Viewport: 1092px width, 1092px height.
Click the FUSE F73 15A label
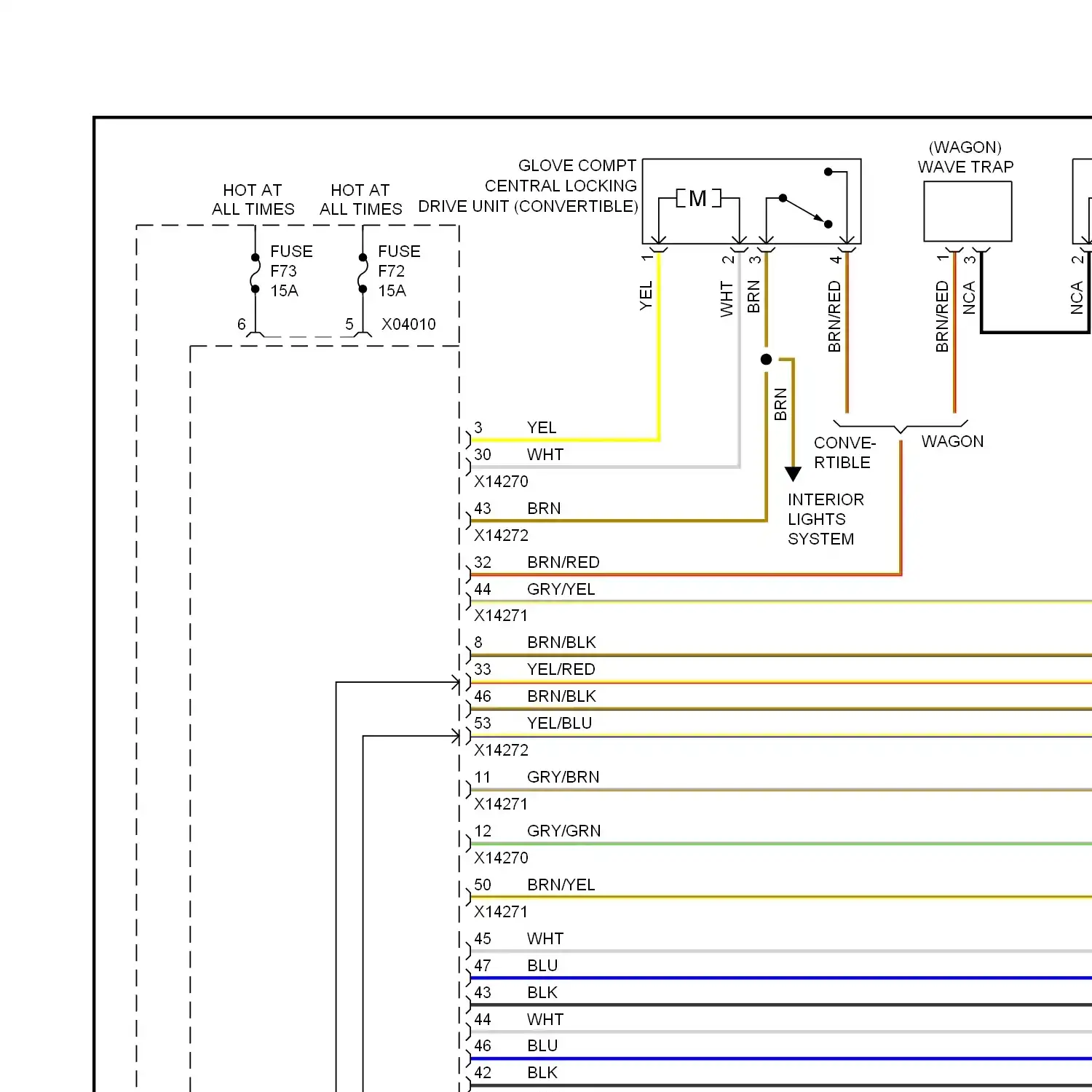291,271
